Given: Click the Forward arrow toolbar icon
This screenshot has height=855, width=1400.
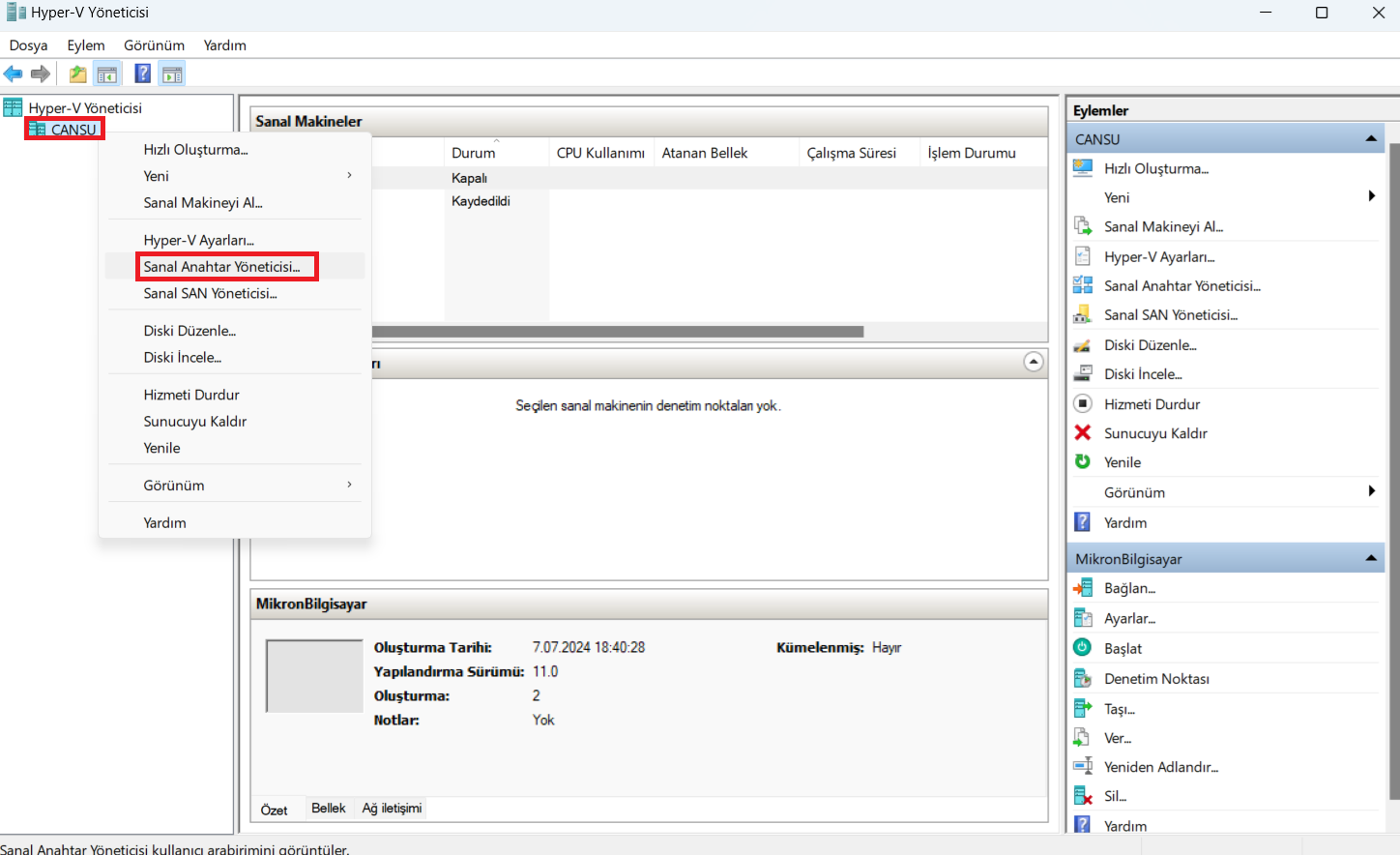Looking at the screenshot, I should (x=41, y=74).
